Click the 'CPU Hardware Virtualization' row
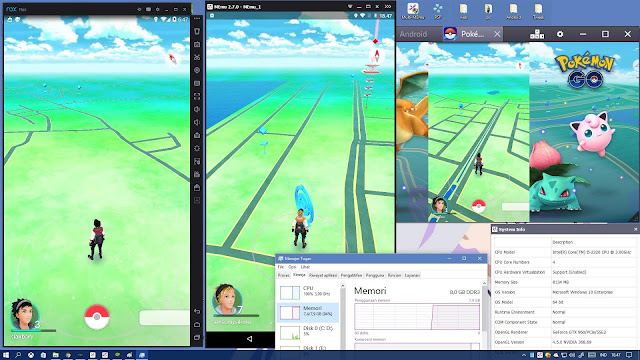 [565, 272]
